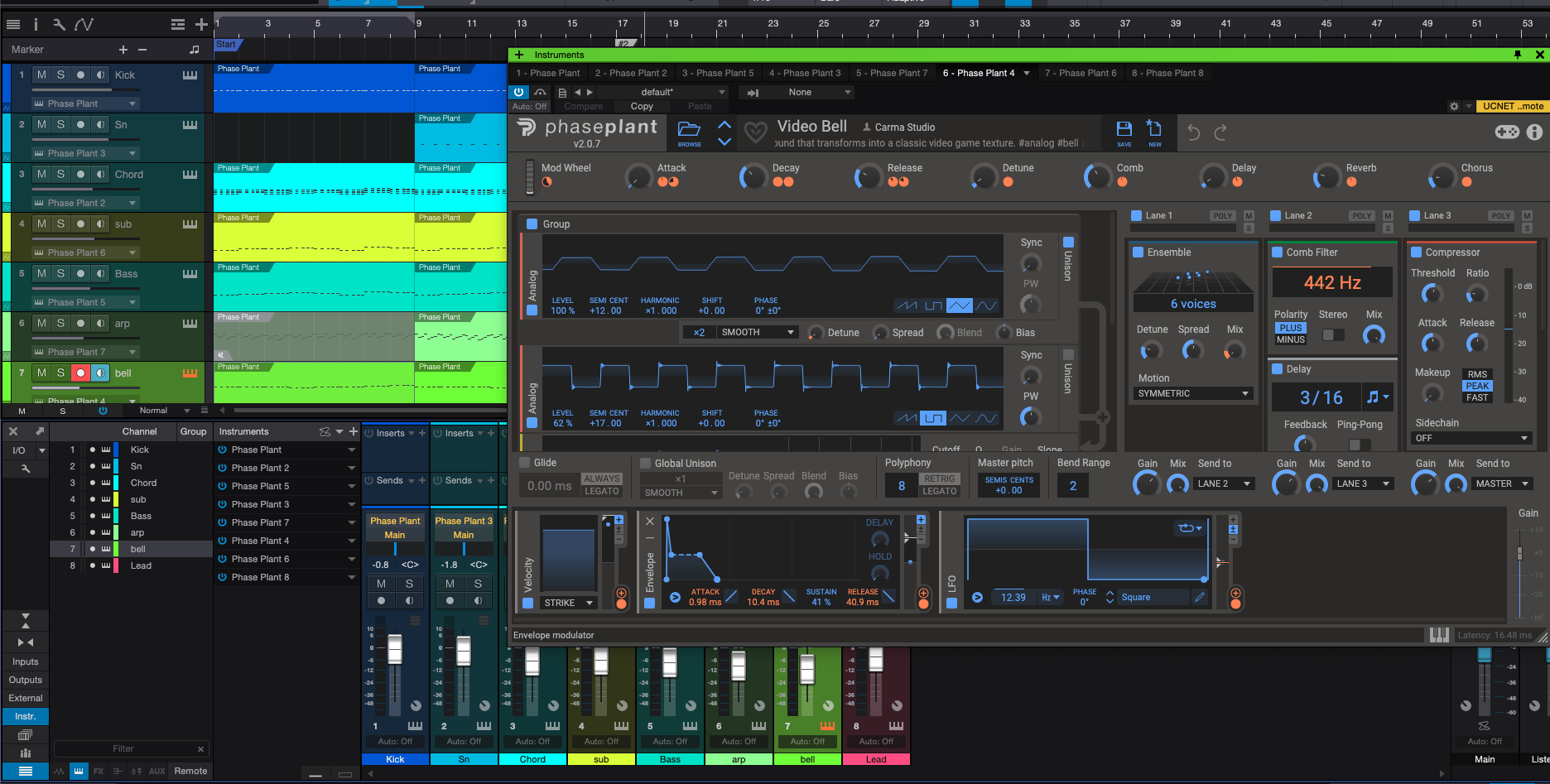Select MINUS polarity in Comb Filter
Viewport: 1550px width, 784px height.
tap(1291, 339)
